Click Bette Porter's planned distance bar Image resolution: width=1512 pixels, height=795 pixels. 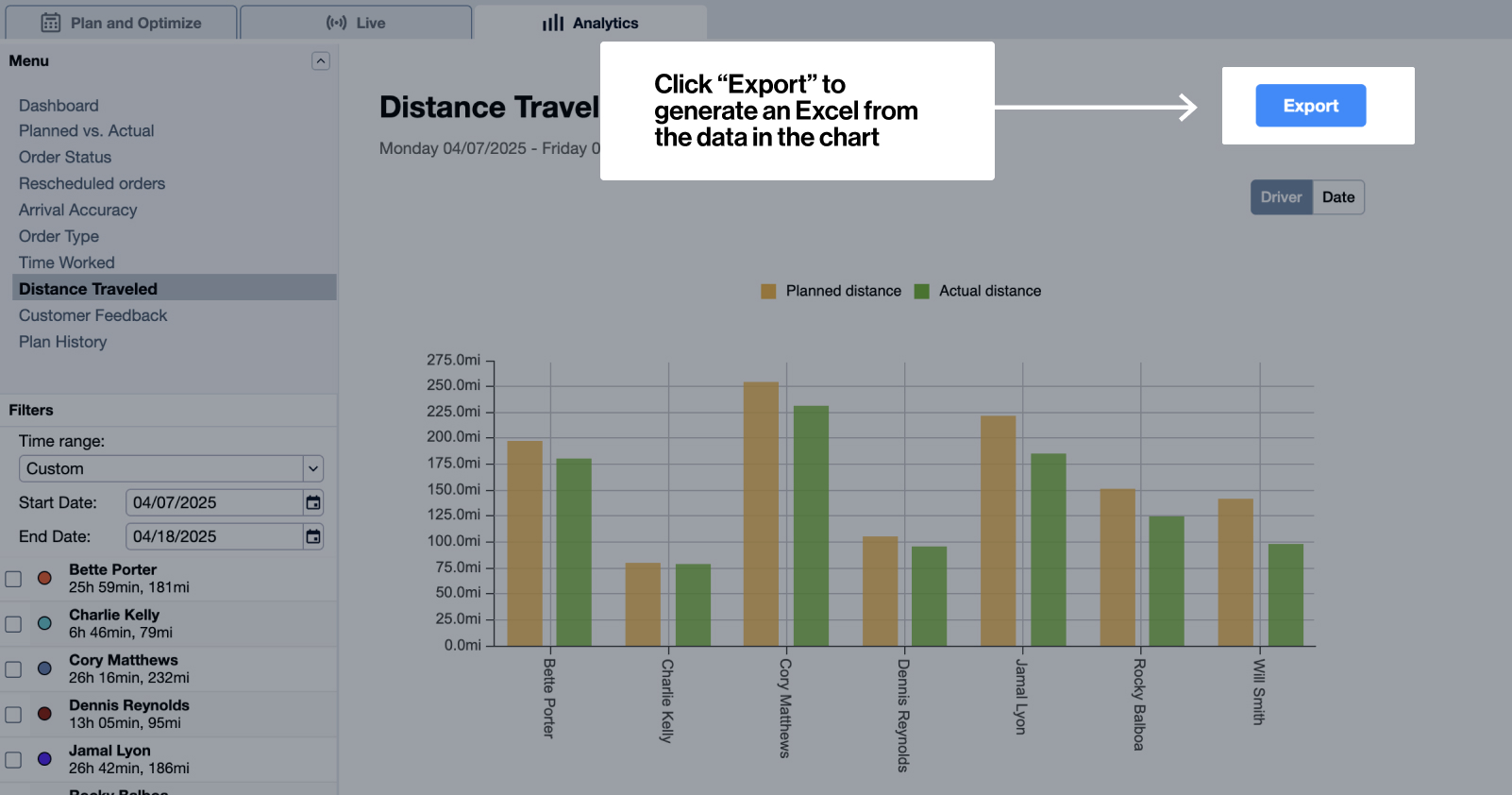(x=525, y=543)
